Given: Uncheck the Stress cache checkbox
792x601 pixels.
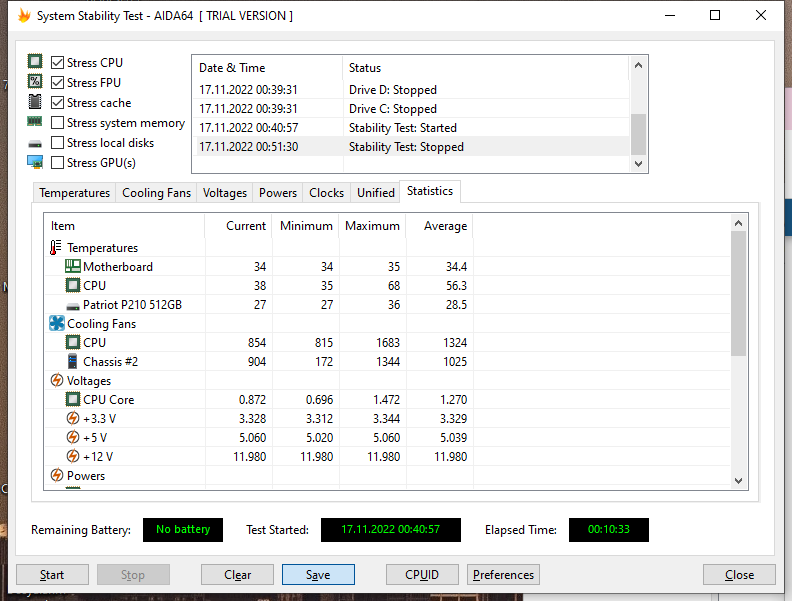Looking at the screenshot, I should coord(58,103).
